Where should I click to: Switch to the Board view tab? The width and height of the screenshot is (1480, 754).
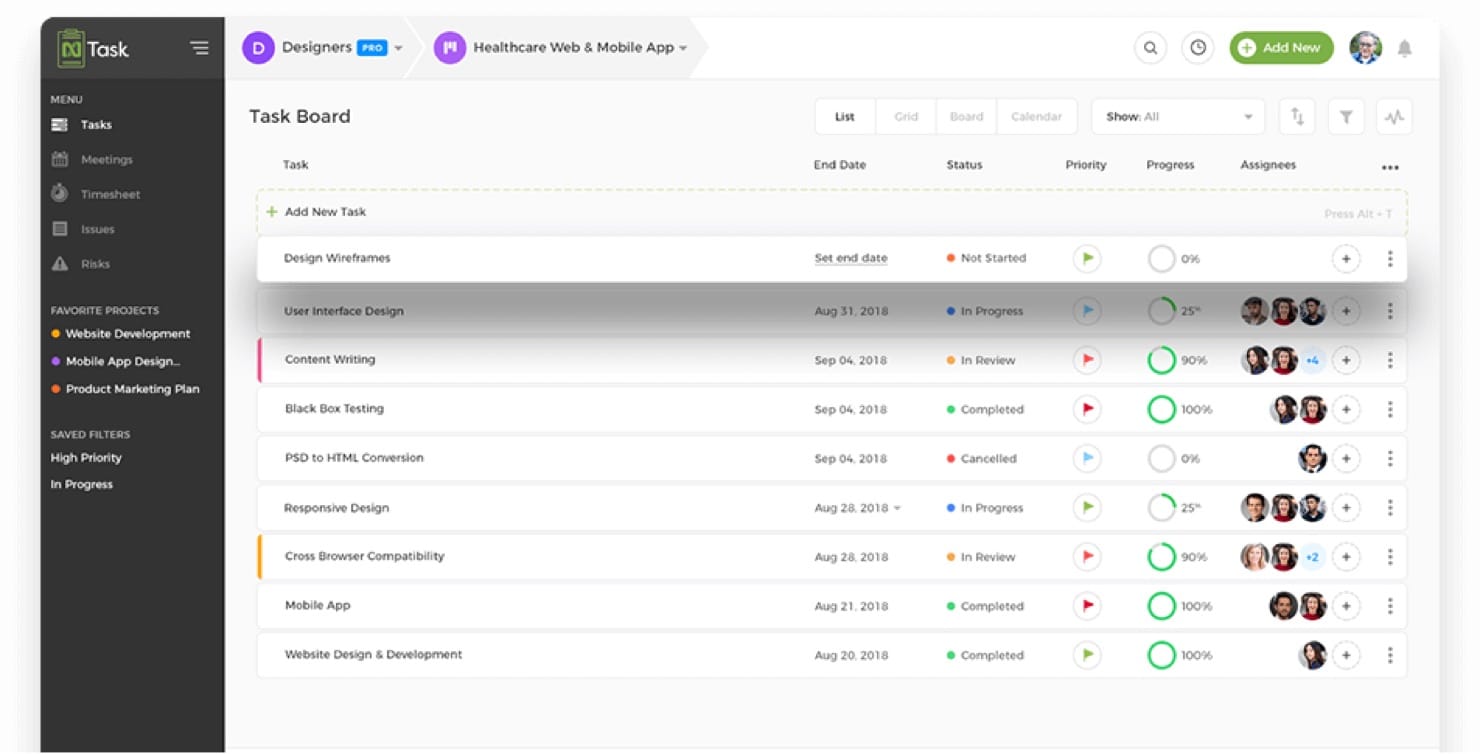(966, 117)
